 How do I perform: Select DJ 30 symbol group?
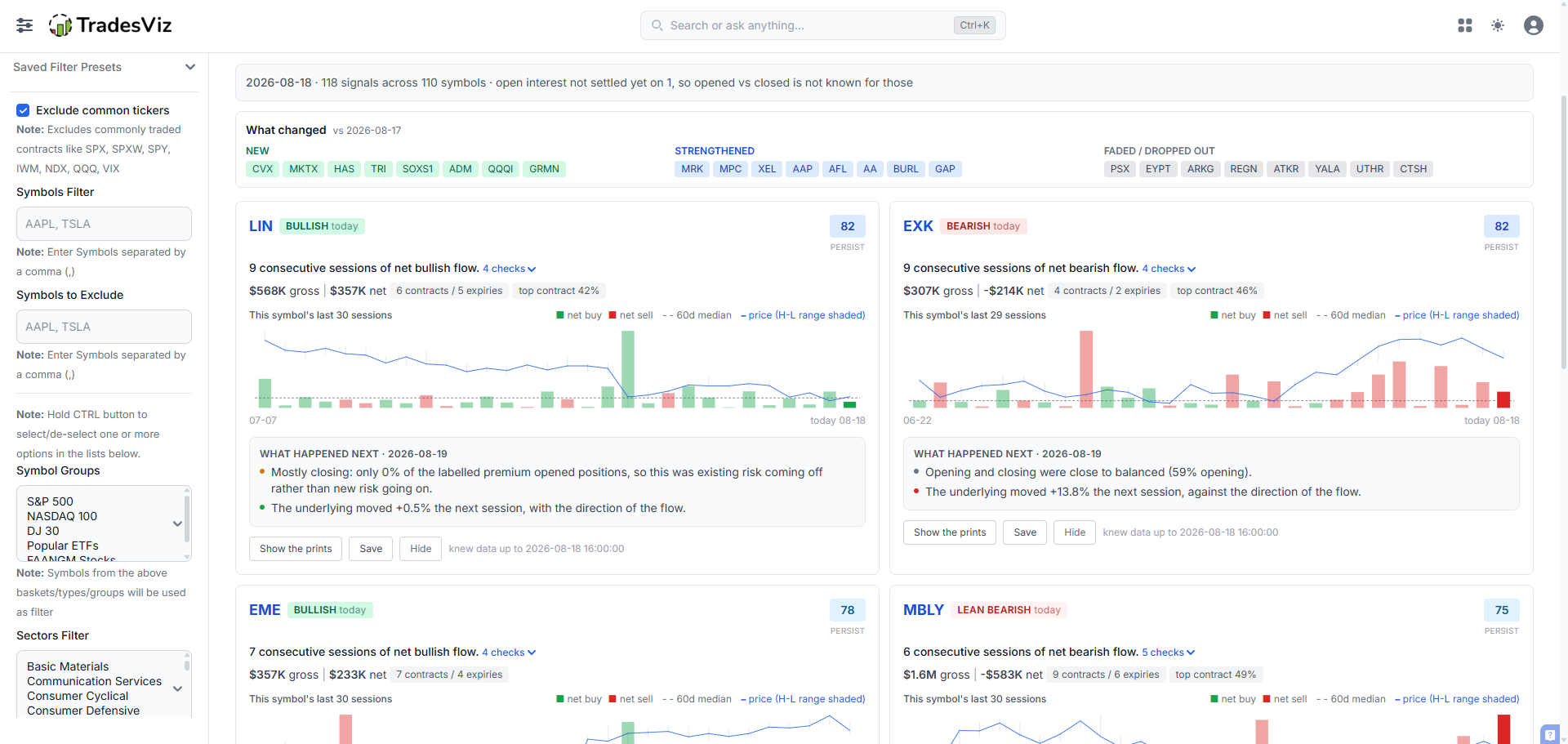tap(43, 531)
